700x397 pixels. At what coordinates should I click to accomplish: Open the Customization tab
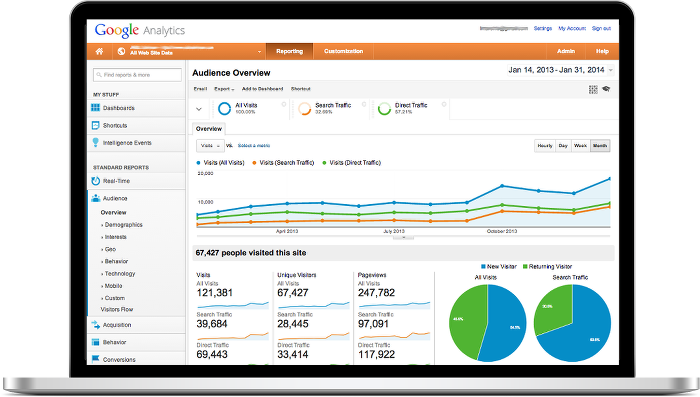click(343, 51)
